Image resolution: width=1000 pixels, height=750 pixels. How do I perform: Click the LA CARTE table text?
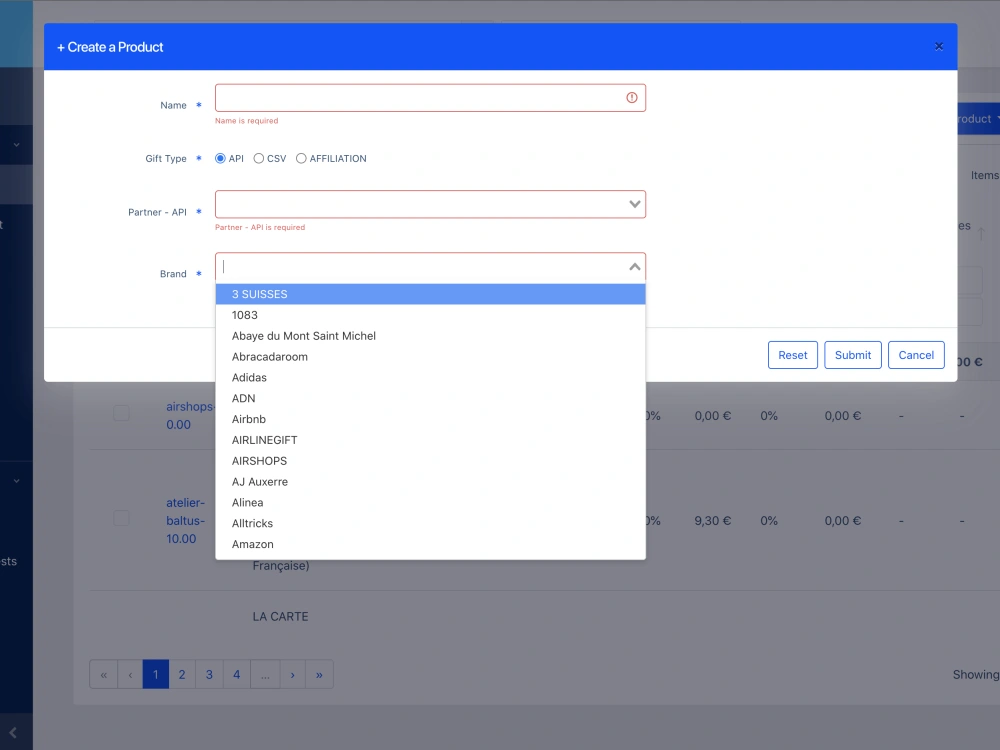pyautogui.click(x=281, y=617)
